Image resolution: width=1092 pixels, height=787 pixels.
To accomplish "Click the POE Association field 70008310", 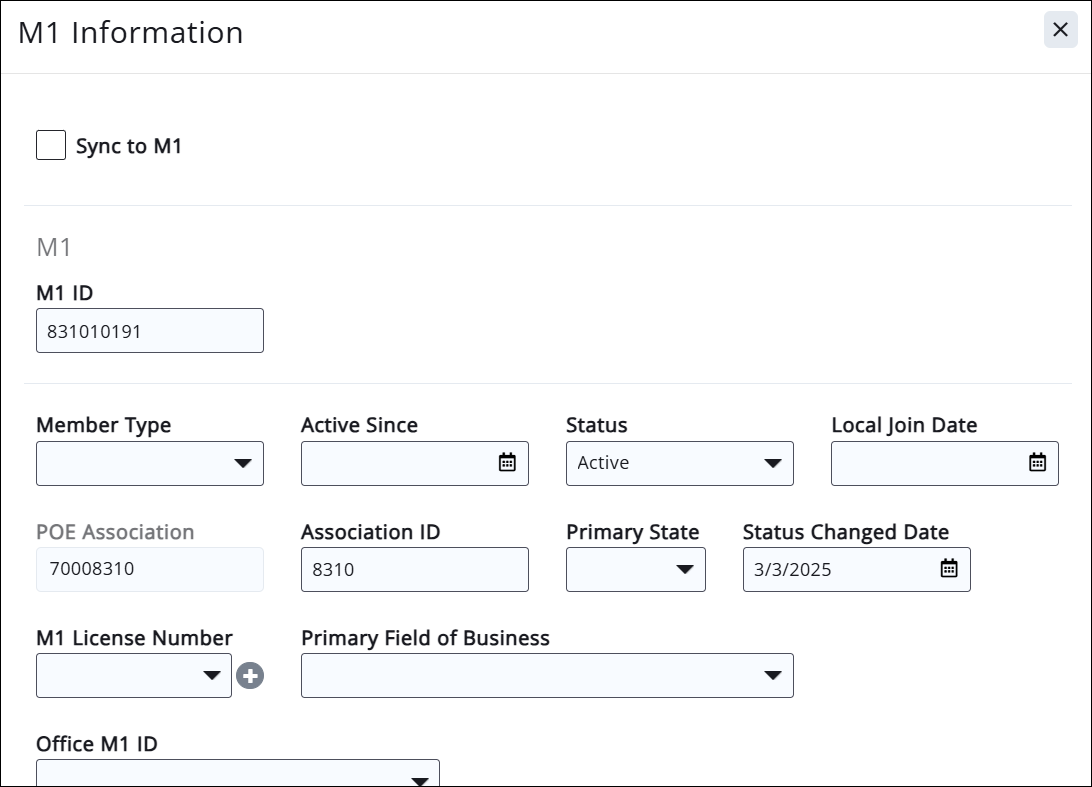I will tap(149, 569).
